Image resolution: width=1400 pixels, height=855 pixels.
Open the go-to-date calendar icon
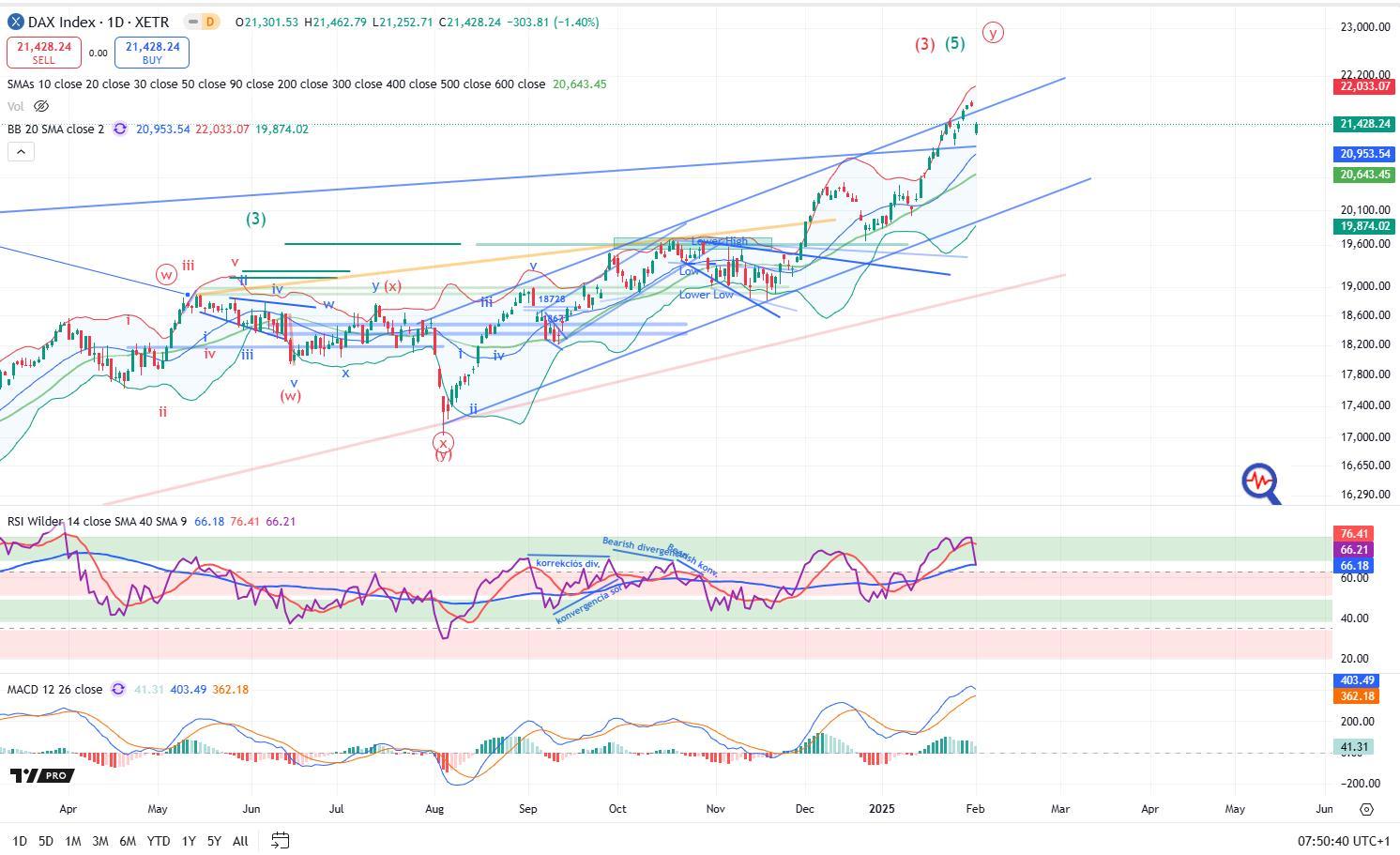pos(280,840)
